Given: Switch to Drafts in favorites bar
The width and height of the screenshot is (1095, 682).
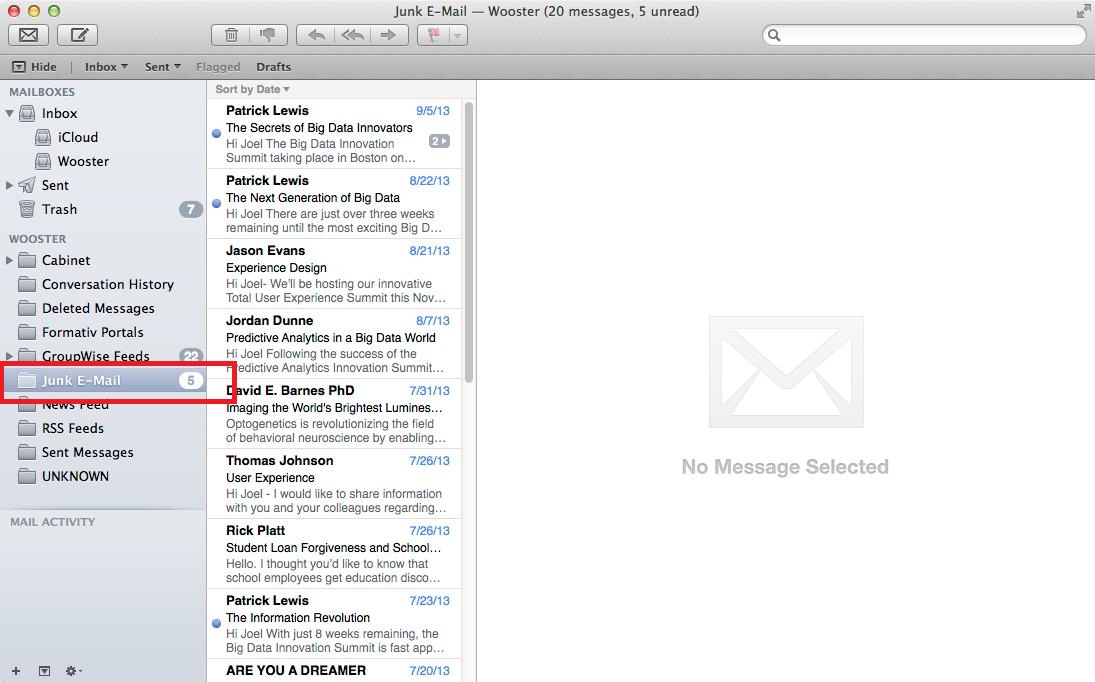Looking at the screenshot, I should click(x=273, y=67).
